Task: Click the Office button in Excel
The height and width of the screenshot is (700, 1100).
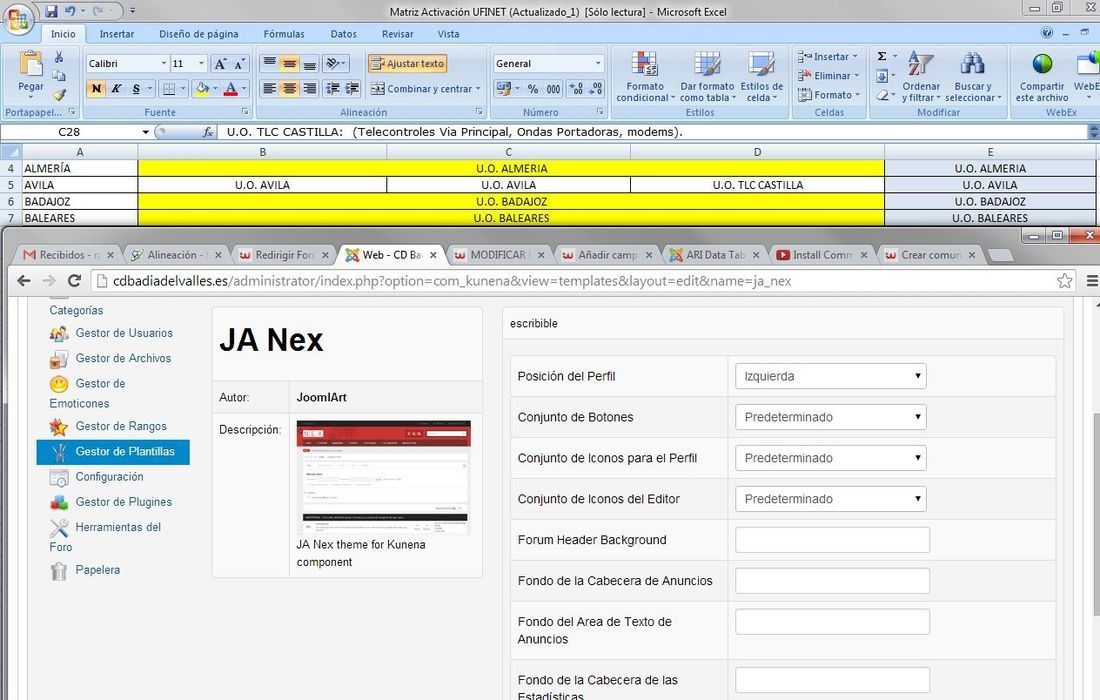Action: point(18,18)
